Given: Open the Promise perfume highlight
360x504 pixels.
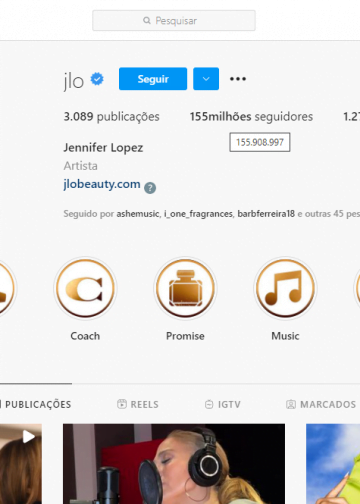Looking at the screenshot, I should [185, 288].
